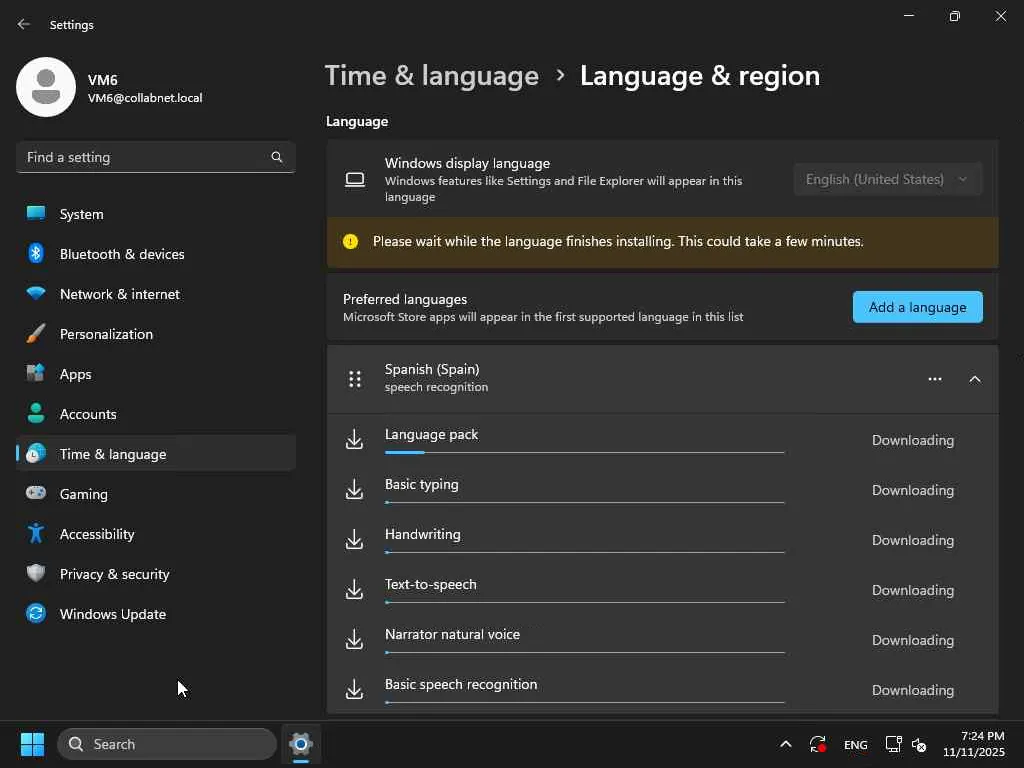The width and height of the screenshot is (1024, 768).
Task: Click the Language pack download icon
Action: (x=354, y=440)
